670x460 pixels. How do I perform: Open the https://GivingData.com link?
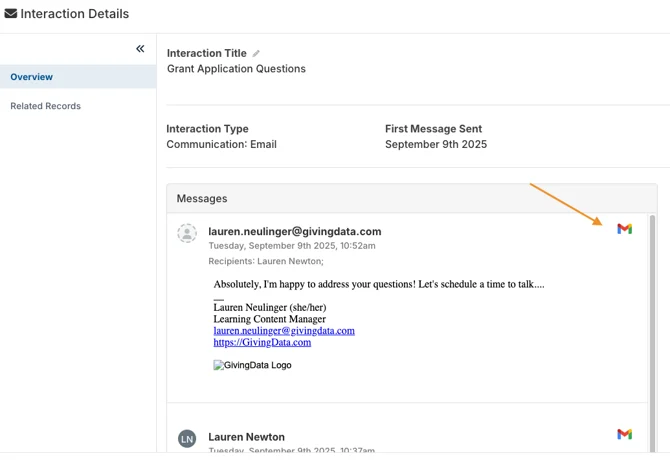click(262, 342)
